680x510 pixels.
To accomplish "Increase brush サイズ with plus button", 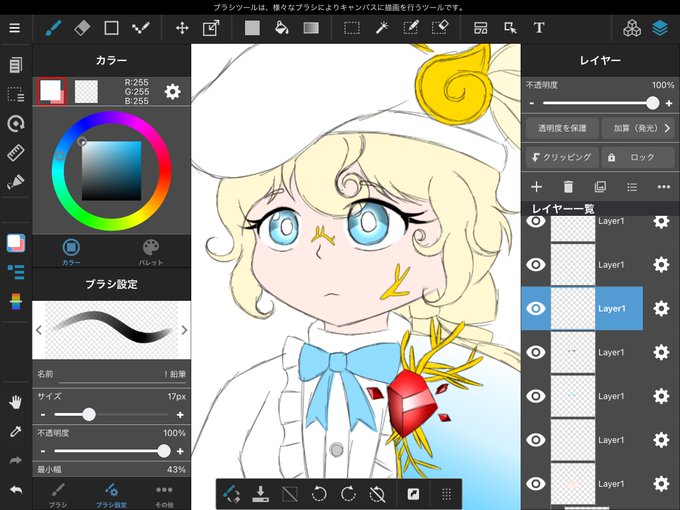I will pos(180,415).
